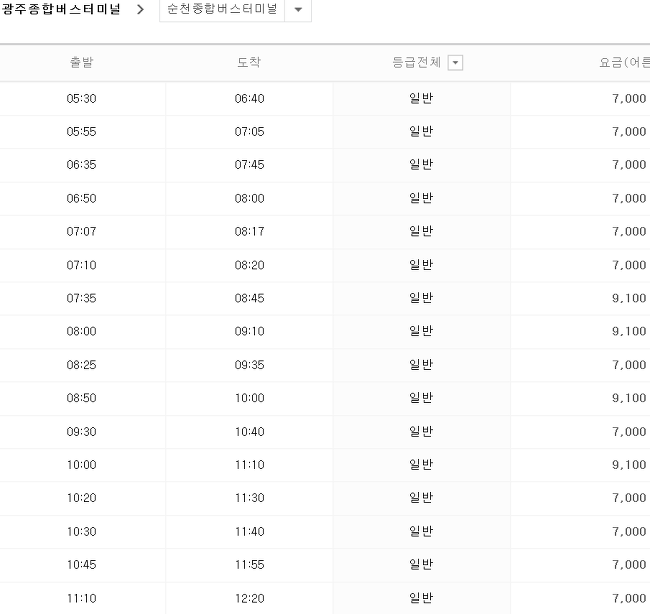Click the 9,100 fare for 07:35 departure
Image resolution: width=650 pixels, height=614 pixels.
[629, 299]
